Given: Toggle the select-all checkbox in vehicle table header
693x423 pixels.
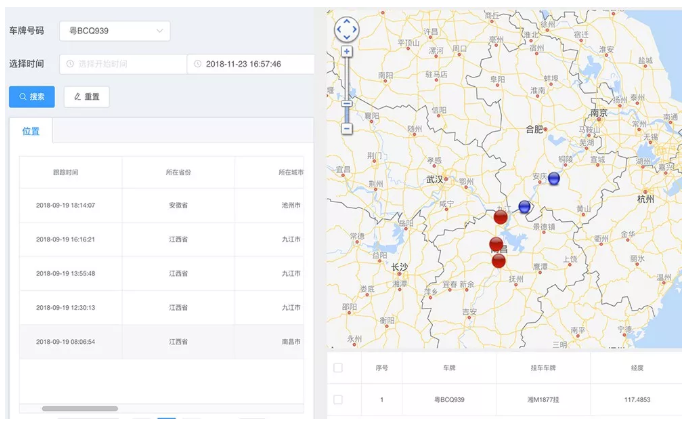Looking at the screenshot, I should click(x=338, y=368).
